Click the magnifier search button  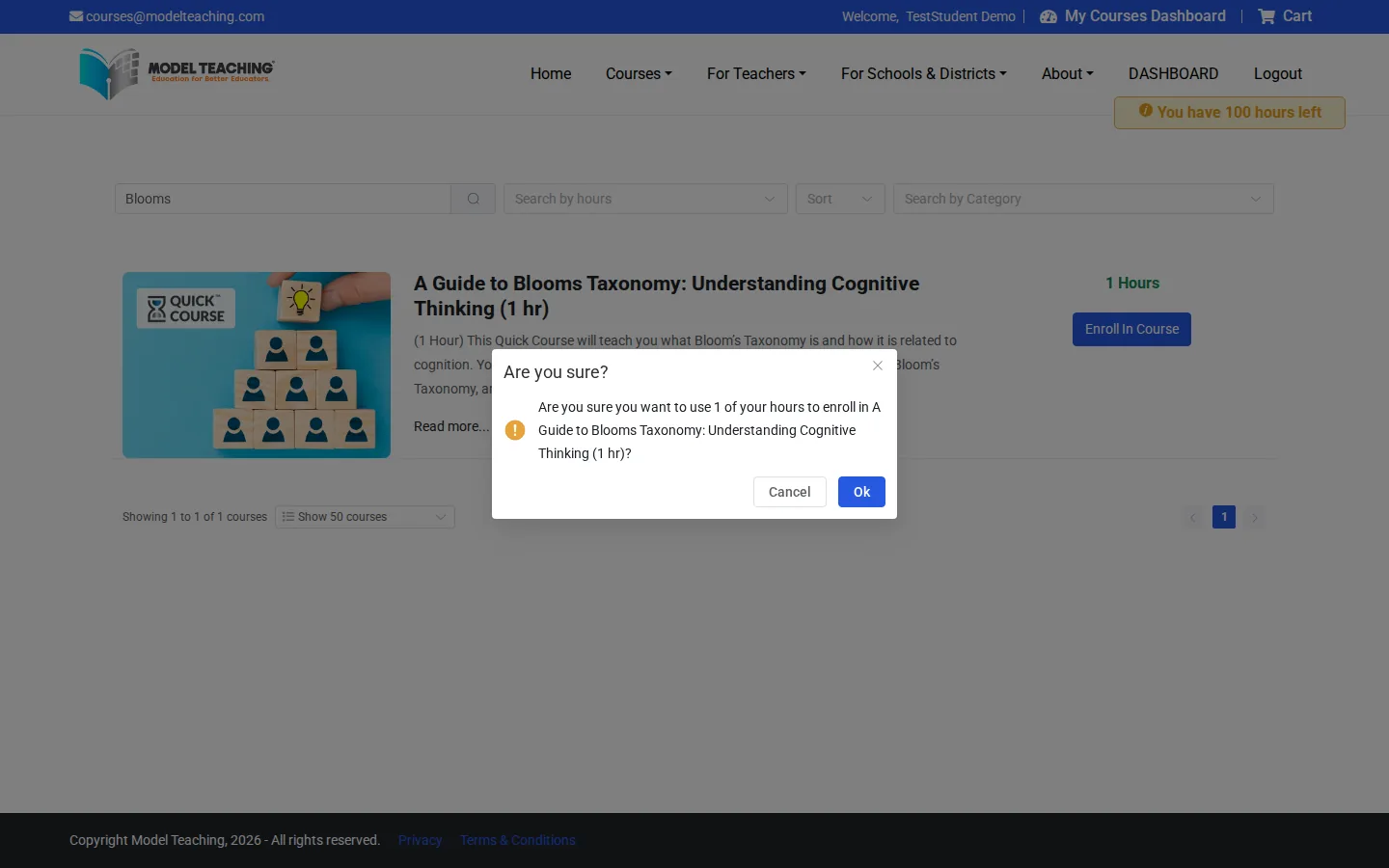(x=473, y=199)
